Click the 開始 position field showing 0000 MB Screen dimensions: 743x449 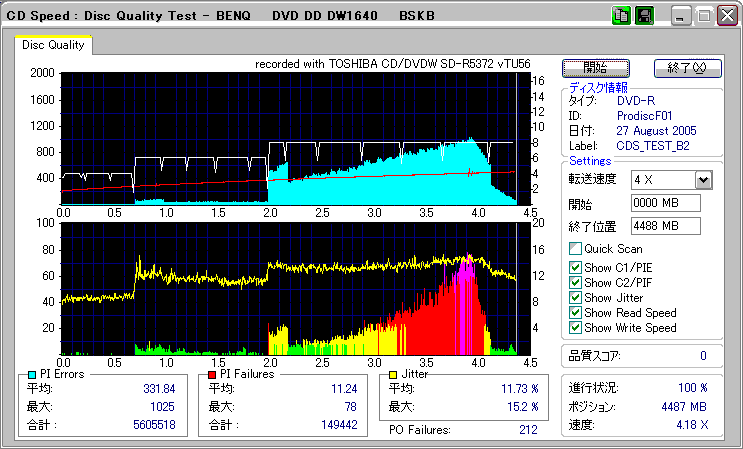665,204
